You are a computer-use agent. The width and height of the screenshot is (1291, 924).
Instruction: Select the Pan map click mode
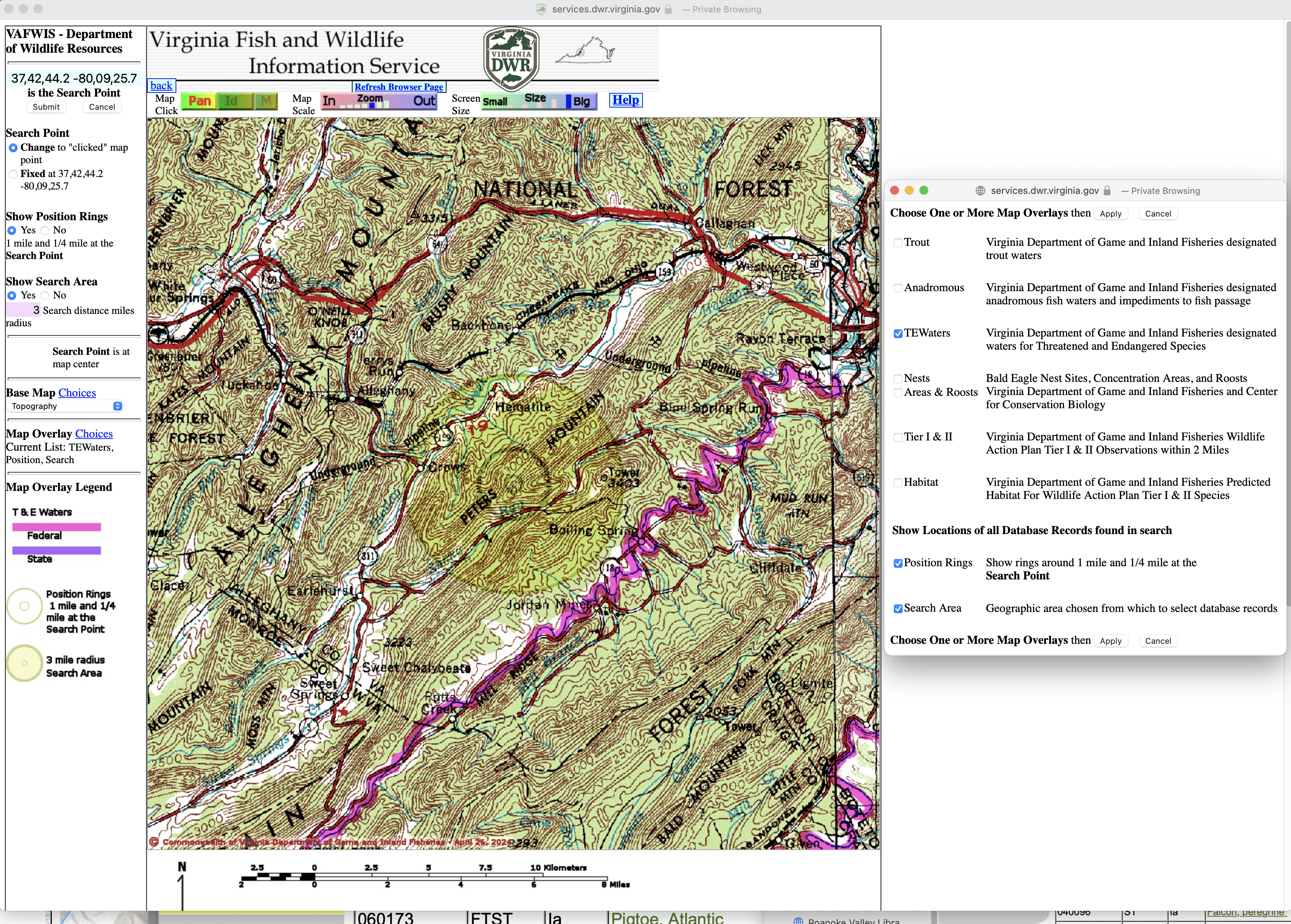tap(199, 101)
